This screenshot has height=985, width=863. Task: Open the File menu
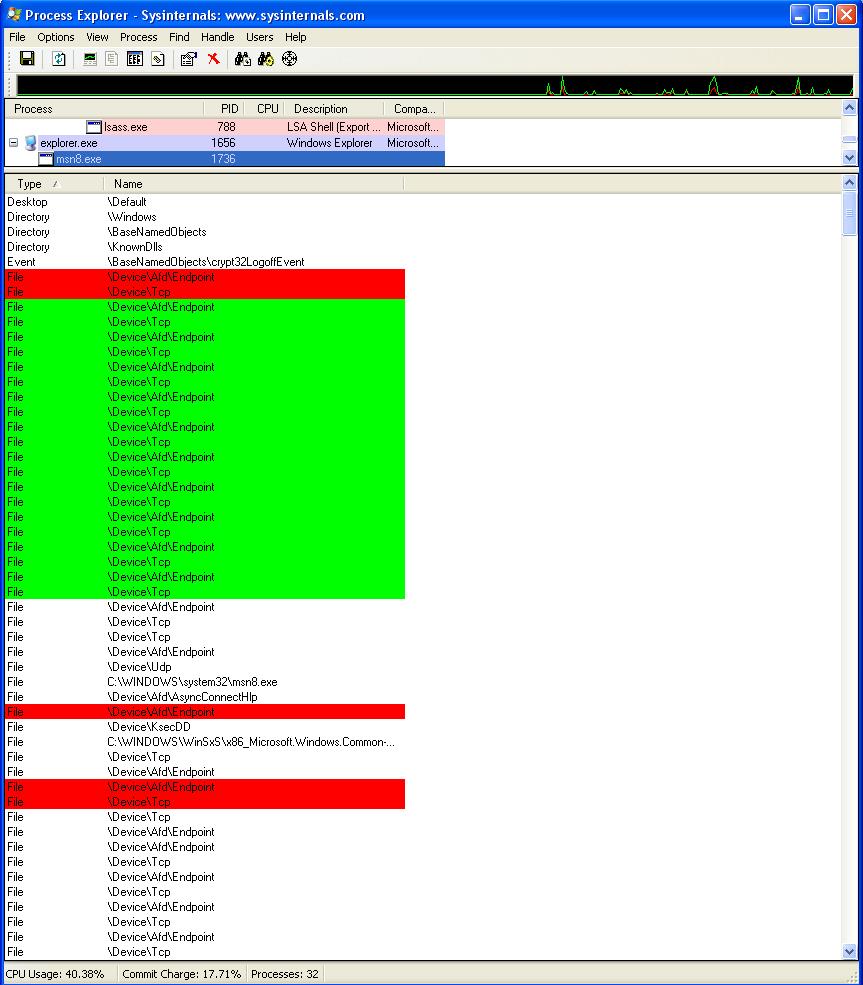tap(17, 37)
